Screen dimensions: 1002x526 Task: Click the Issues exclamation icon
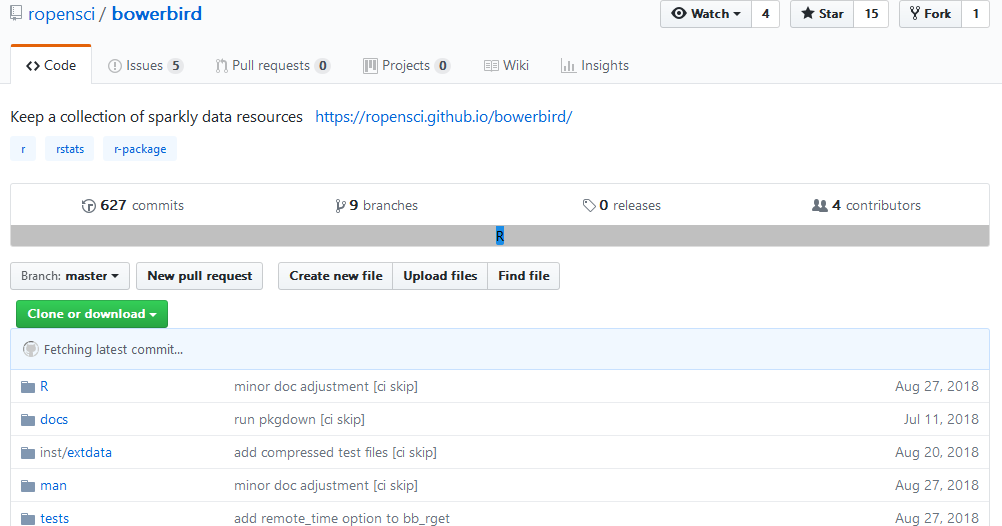114,66
